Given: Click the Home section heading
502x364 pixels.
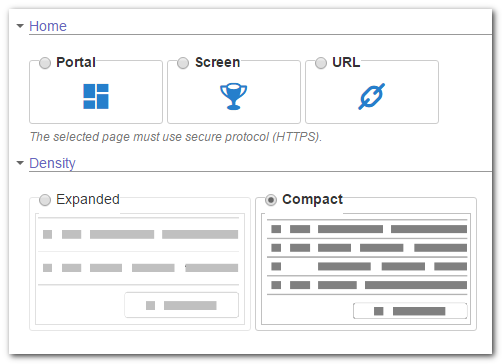Looking at the screenshot, I should pos(48,26).
